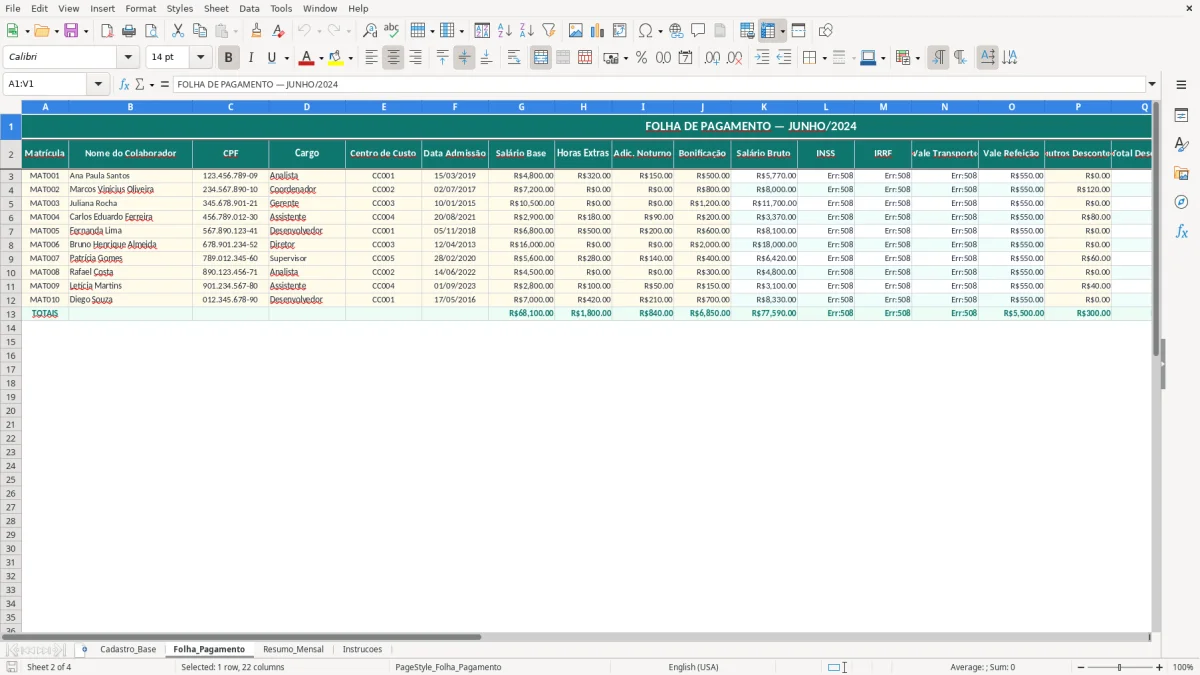
Task: Click Format as Percent icon
Action: tap(641, 58)
